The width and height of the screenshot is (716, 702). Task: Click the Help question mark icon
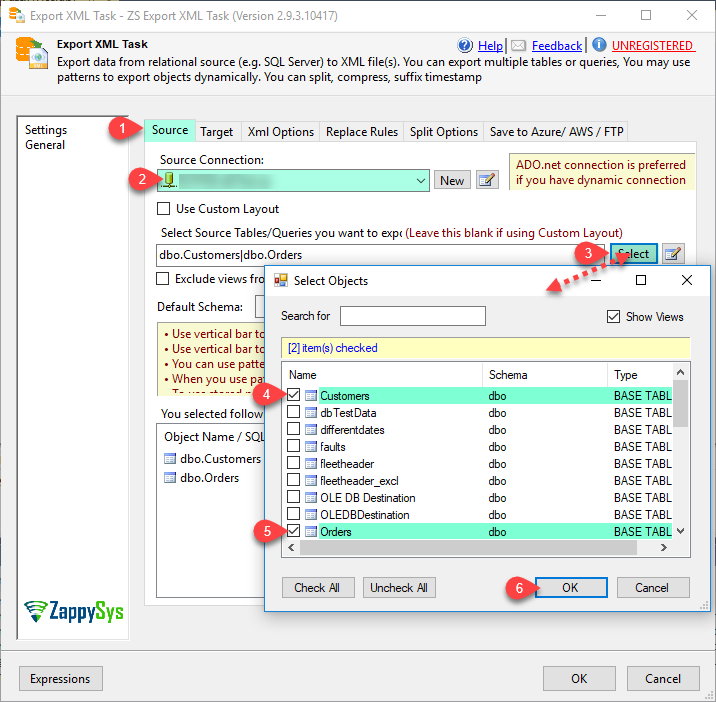[465, 45]
